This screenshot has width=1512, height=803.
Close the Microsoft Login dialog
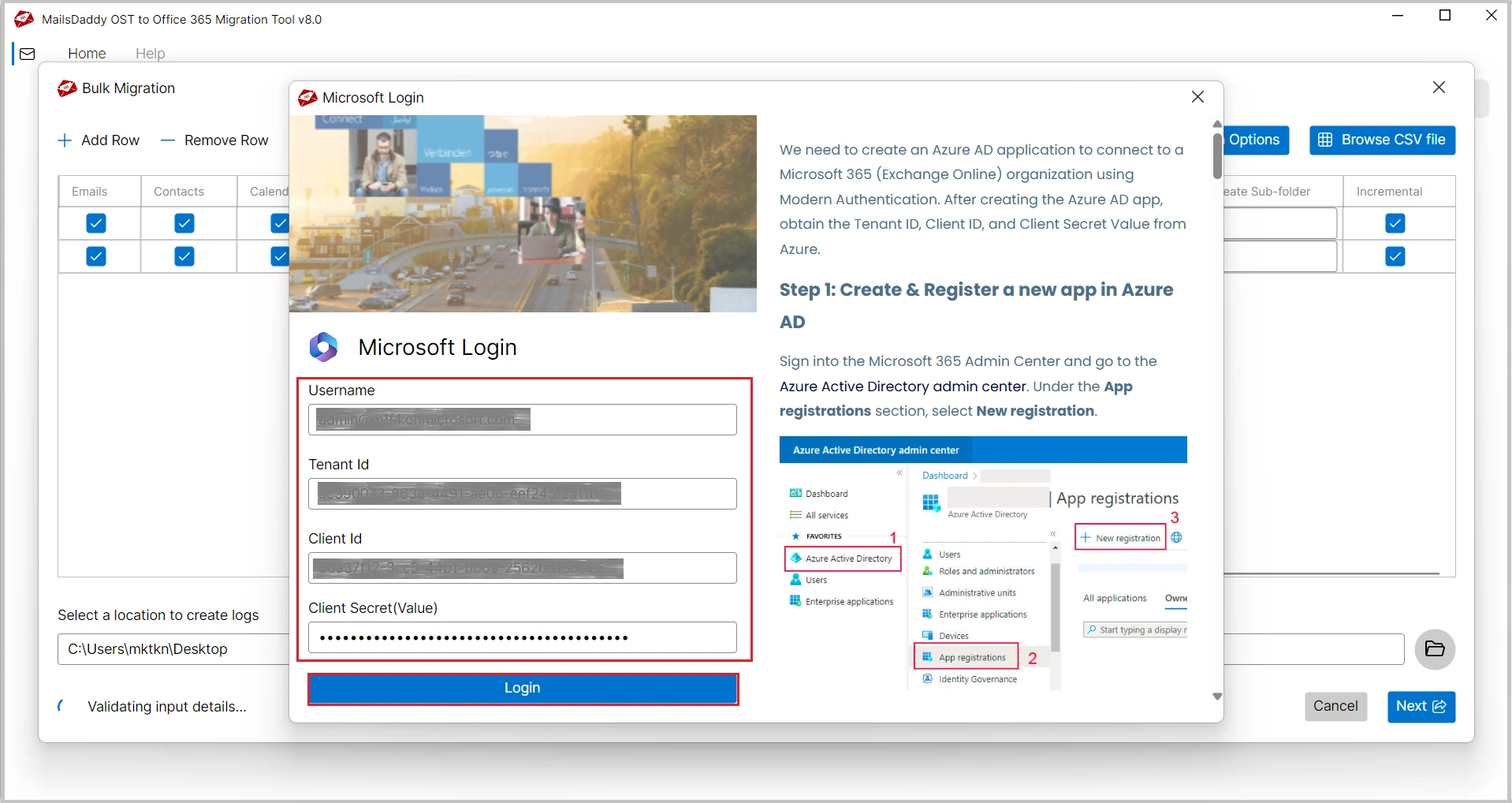(x=1197, y=97)
